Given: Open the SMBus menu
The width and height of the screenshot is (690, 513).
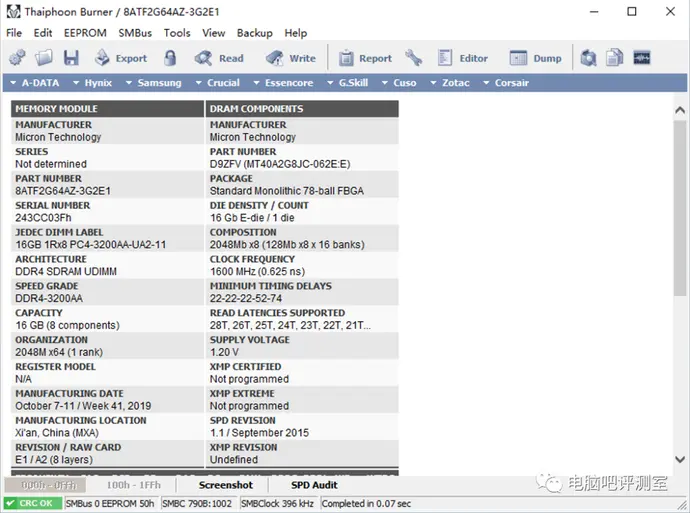Looking at the screenshot, I should (135, 33).
